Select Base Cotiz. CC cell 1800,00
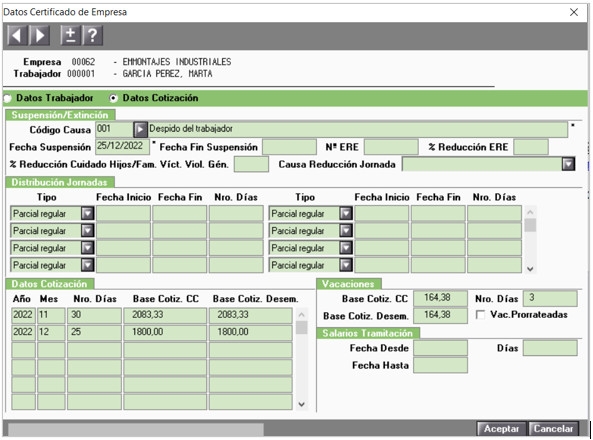This screenshot has height=440, width=593. point(165,333)
